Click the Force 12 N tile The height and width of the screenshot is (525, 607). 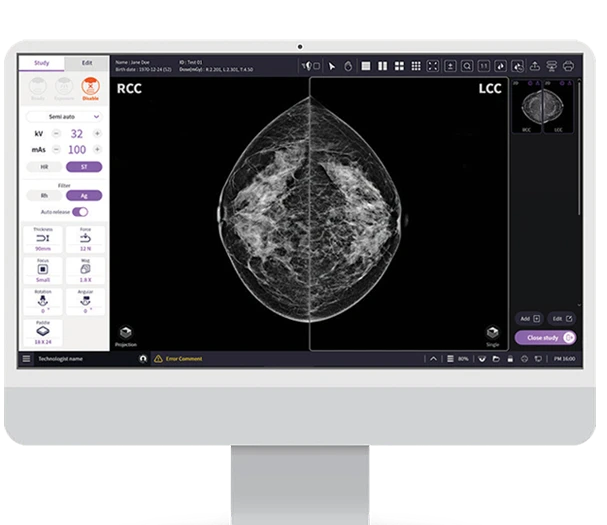[x=85, y=239]
